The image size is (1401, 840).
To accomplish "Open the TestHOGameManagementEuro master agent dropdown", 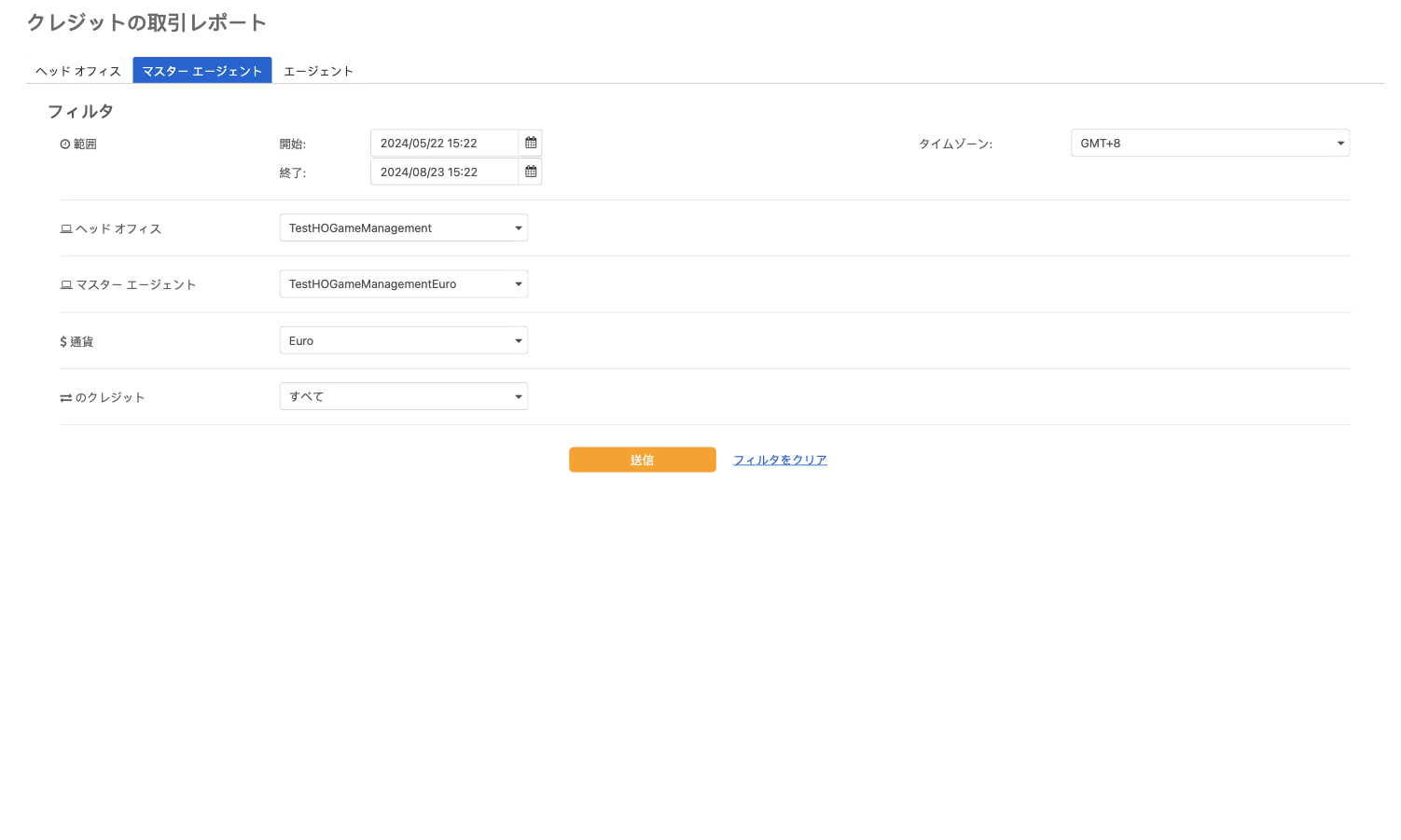I will [x=403, y=284].
